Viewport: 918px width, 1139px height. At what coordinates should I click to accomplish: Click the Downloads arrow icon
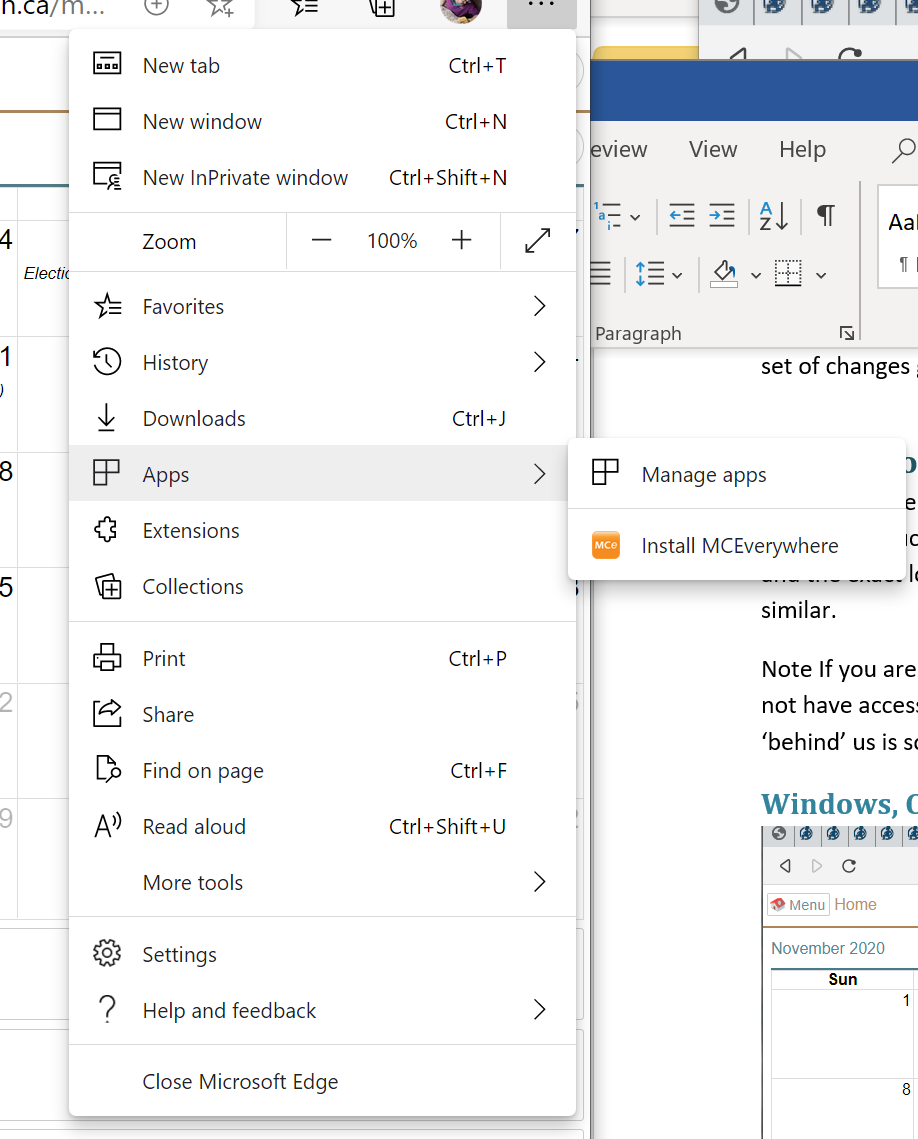click(106, 418)
